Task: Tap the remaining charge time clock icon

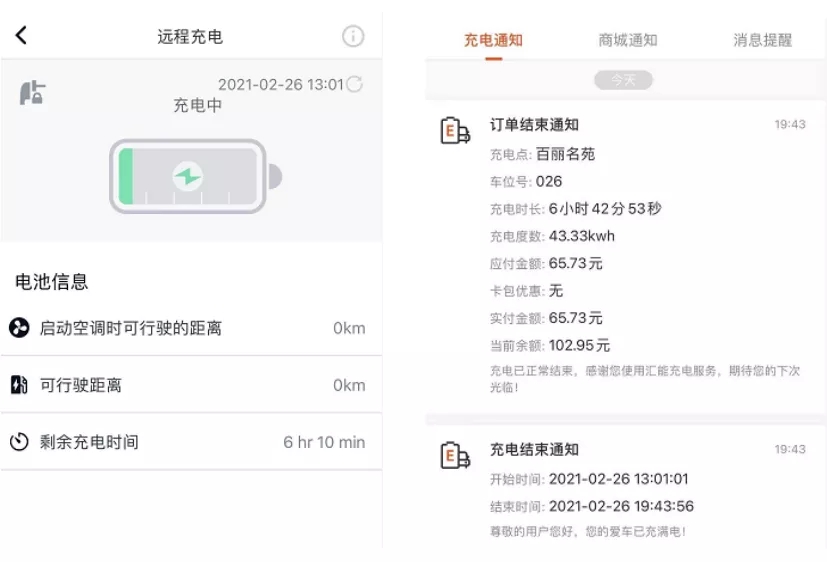Action: point(19,442)
